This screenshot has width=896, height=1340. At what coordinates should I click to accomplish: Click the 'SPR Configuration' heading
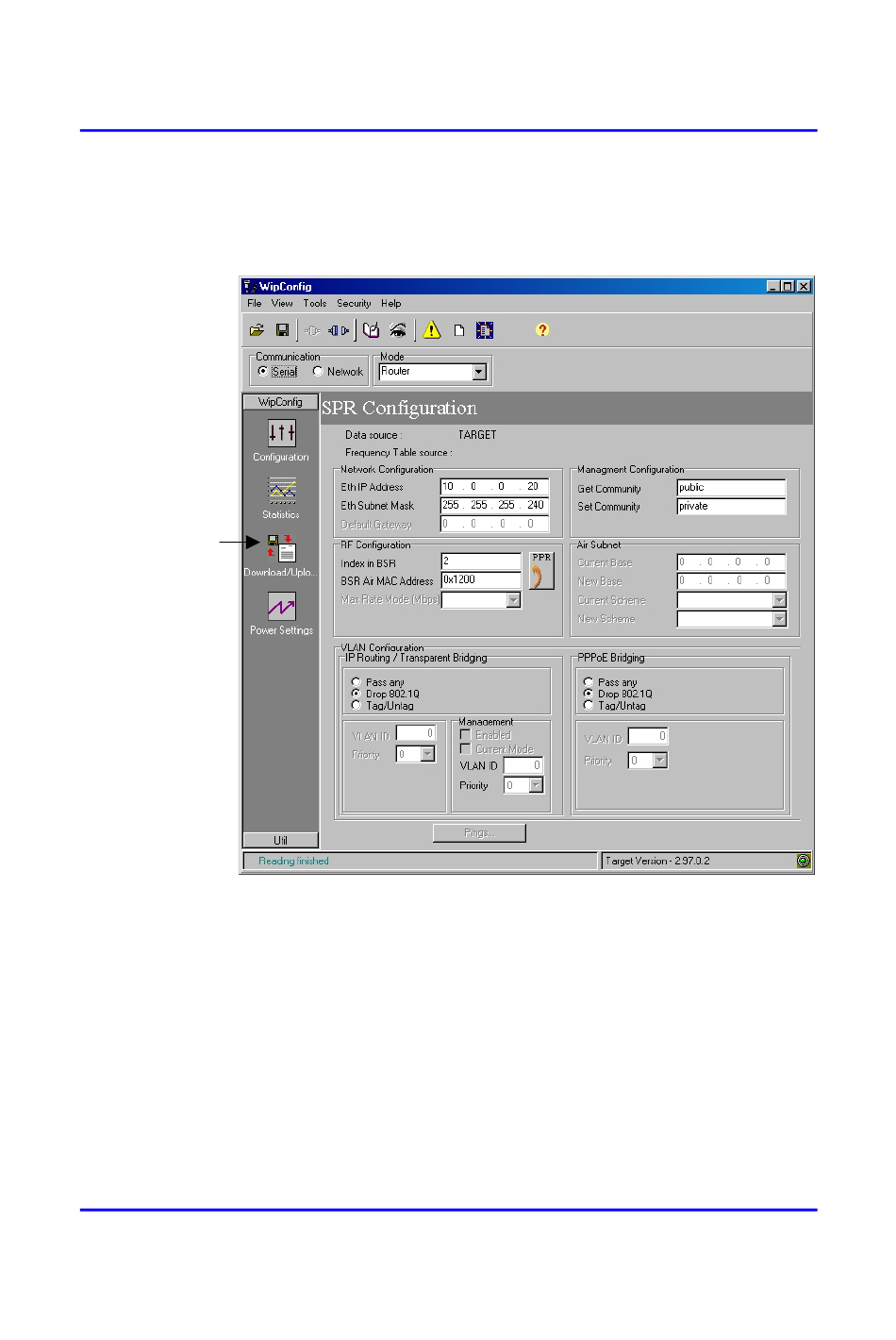[400, 409]
